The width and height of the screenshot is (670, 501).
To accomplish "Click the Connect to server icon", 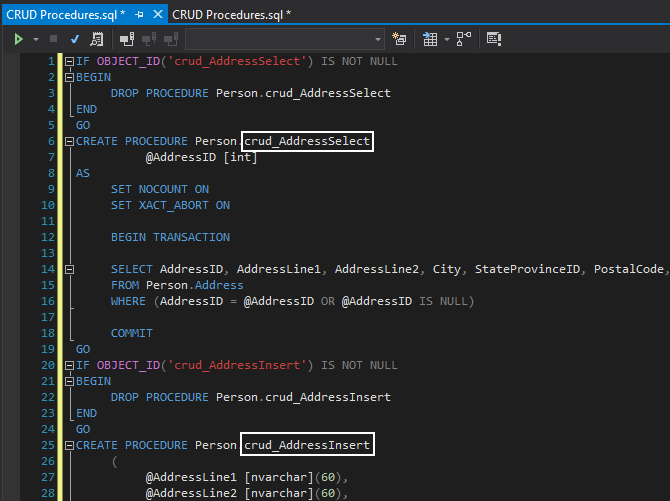I will tap(127, 39).
